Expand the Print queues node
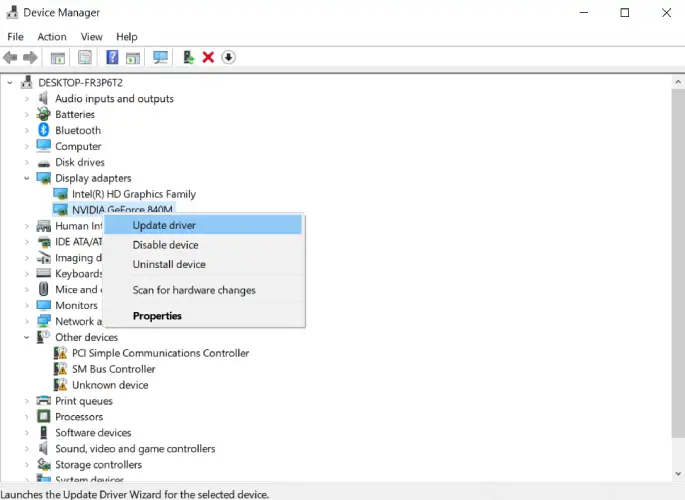 tap(27, 401)
